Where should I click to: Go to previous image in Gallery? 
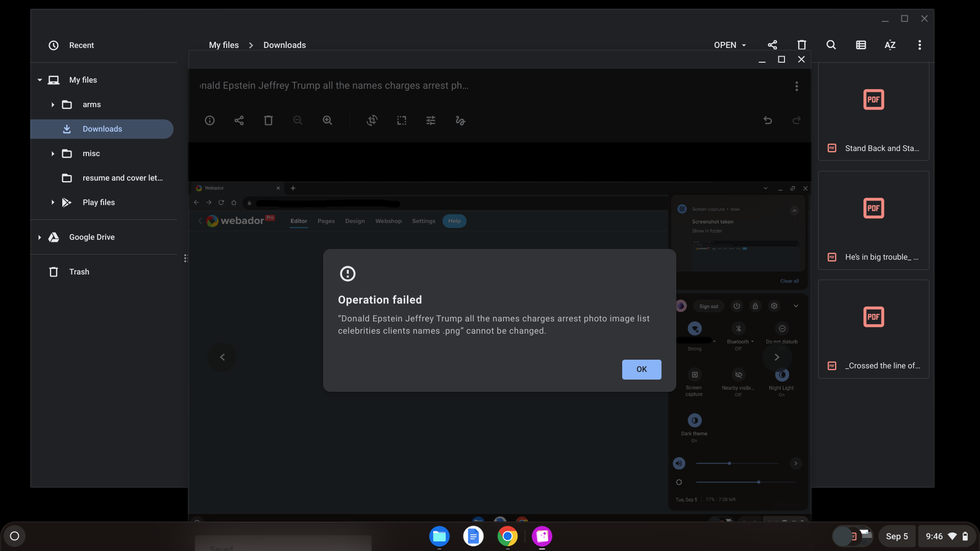[222, 357]
